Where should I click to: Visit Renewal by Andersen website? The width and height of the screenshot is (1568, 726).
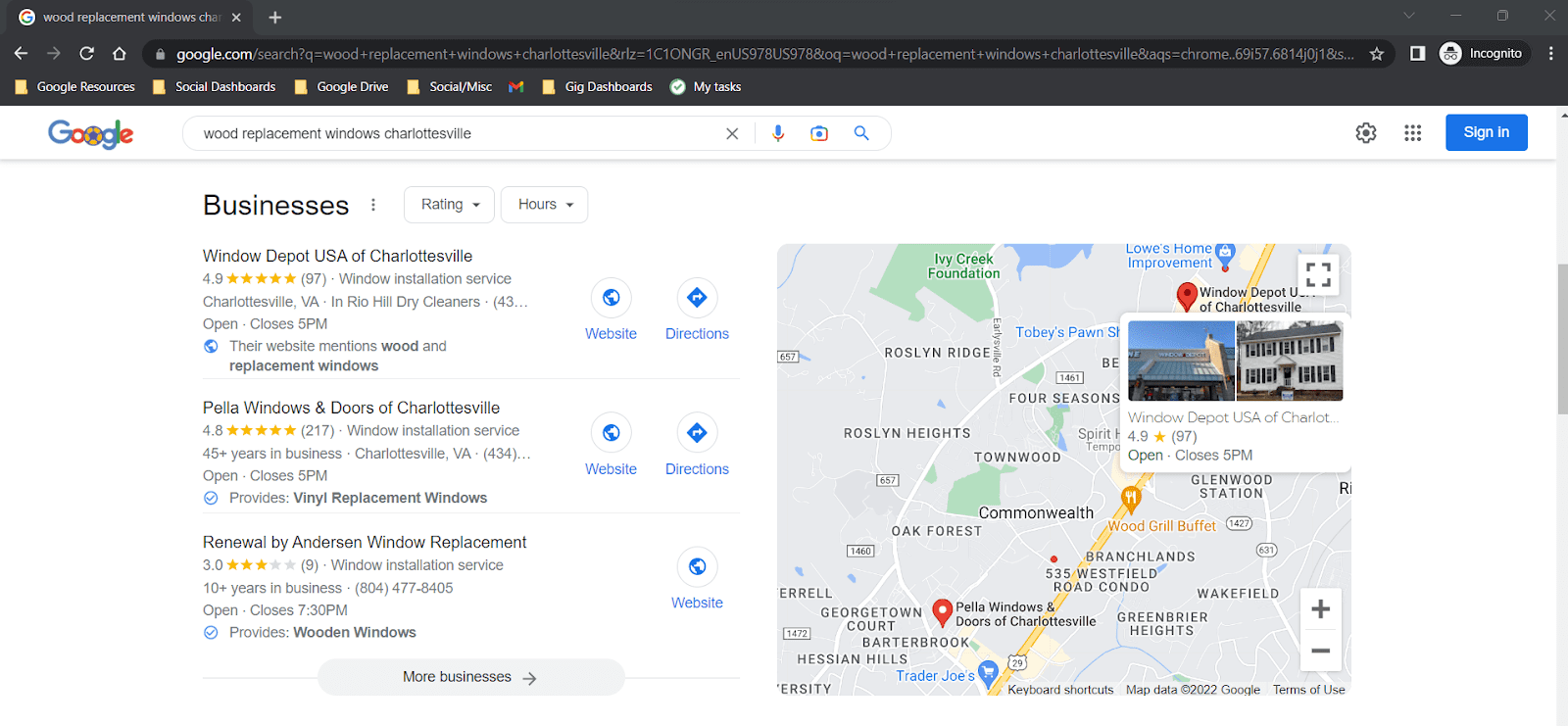point(697,580)
